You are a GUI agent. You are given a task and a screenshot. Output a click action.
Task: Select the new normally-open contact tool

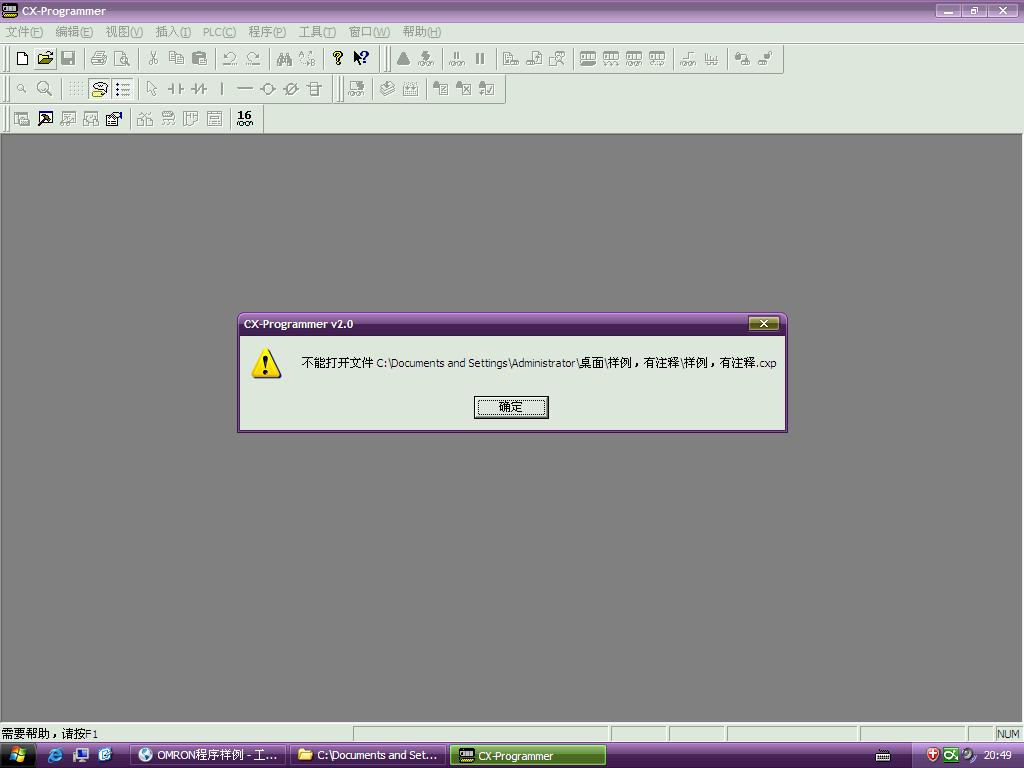[x=175, y=89]
